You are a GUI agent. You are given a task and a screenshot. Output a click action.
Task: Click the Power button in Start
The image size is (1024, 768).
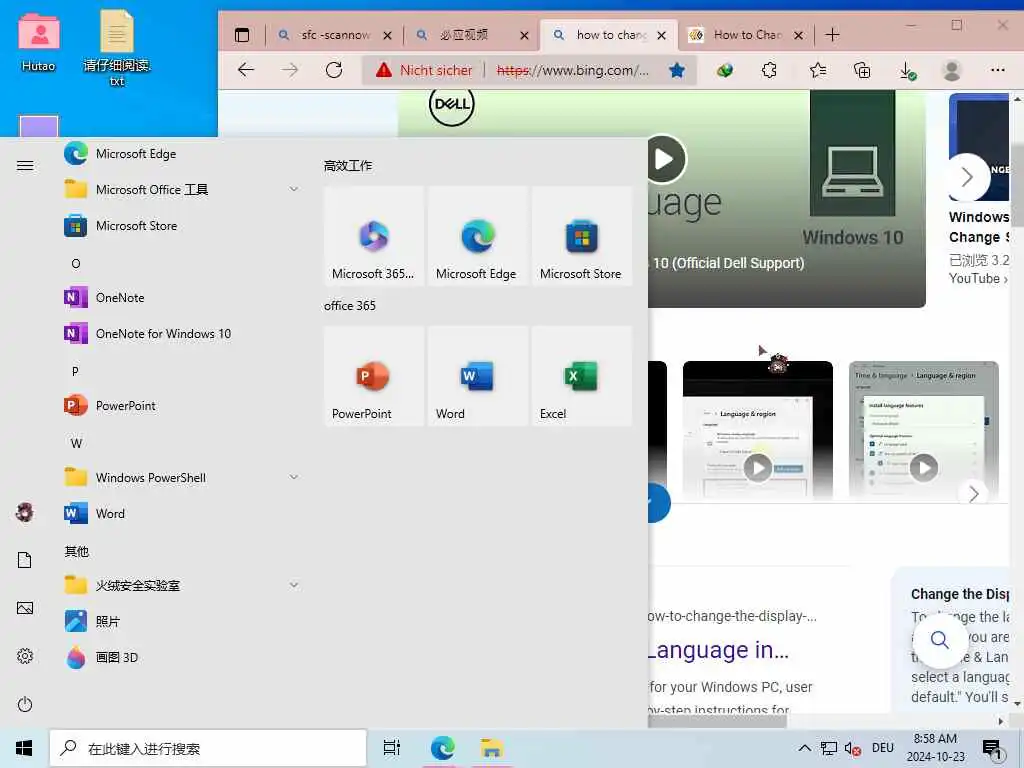pyautogui.click(x=25, y=704)
